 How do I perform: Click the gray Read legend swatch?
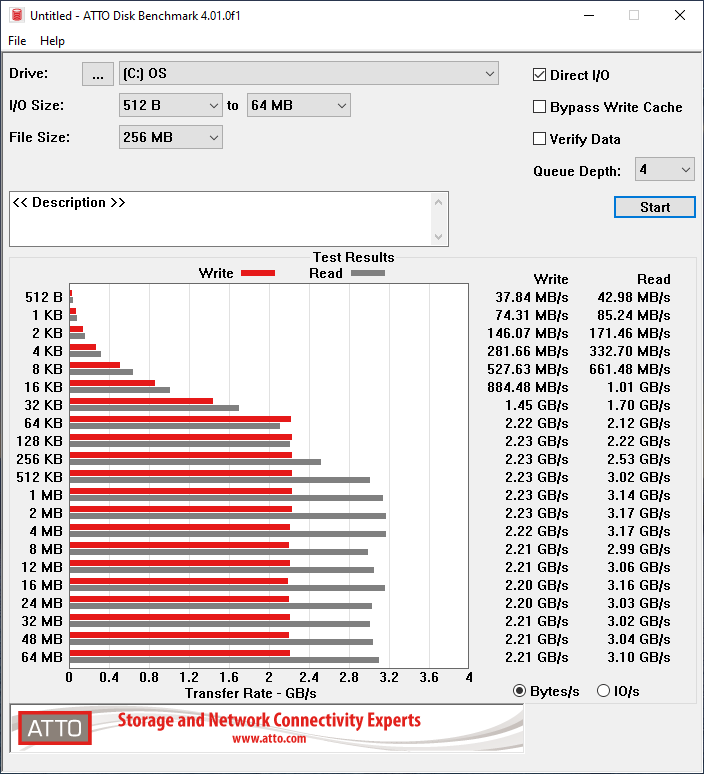[368, 273]
